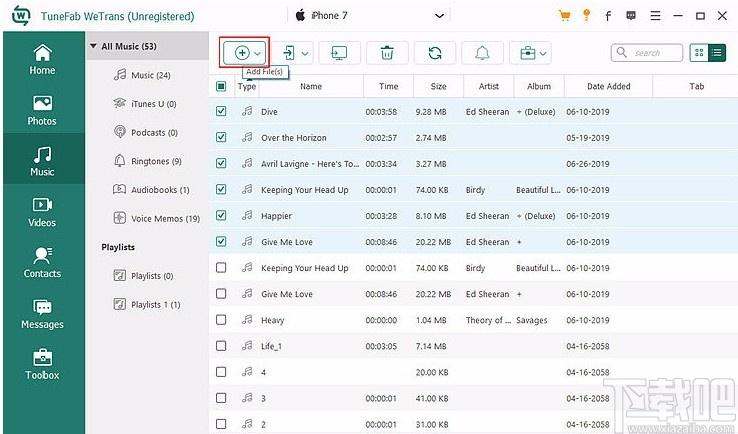Sort by the Album column header

(539, 86)
